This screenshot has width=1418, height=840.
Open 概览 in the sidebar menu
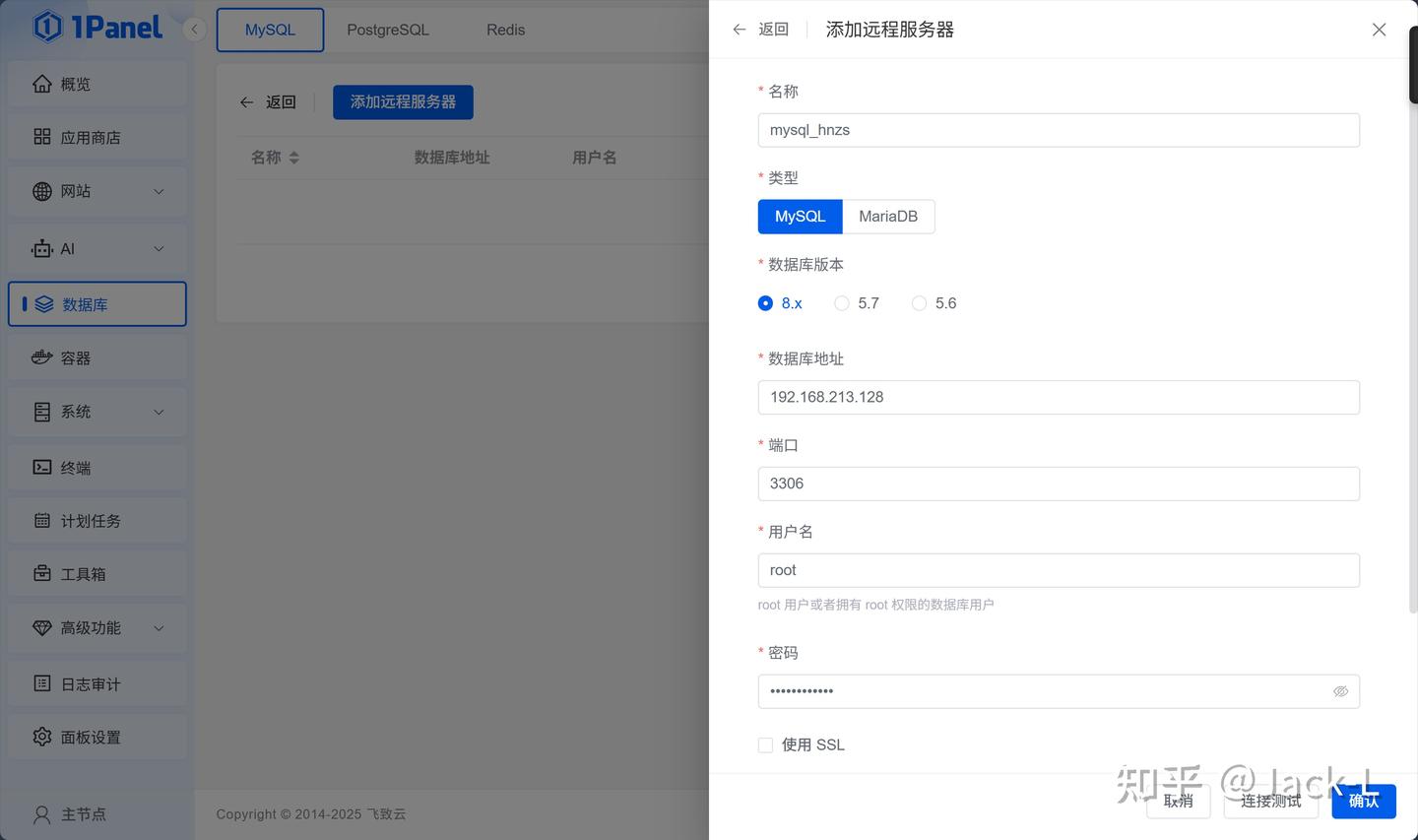[x=97, y=84]
